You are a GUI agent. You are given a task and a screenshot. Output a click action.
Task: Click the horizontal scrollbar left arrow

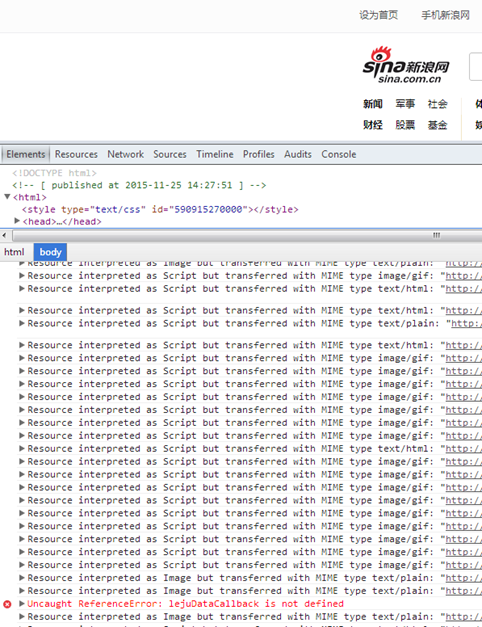[x=5, y=235]
